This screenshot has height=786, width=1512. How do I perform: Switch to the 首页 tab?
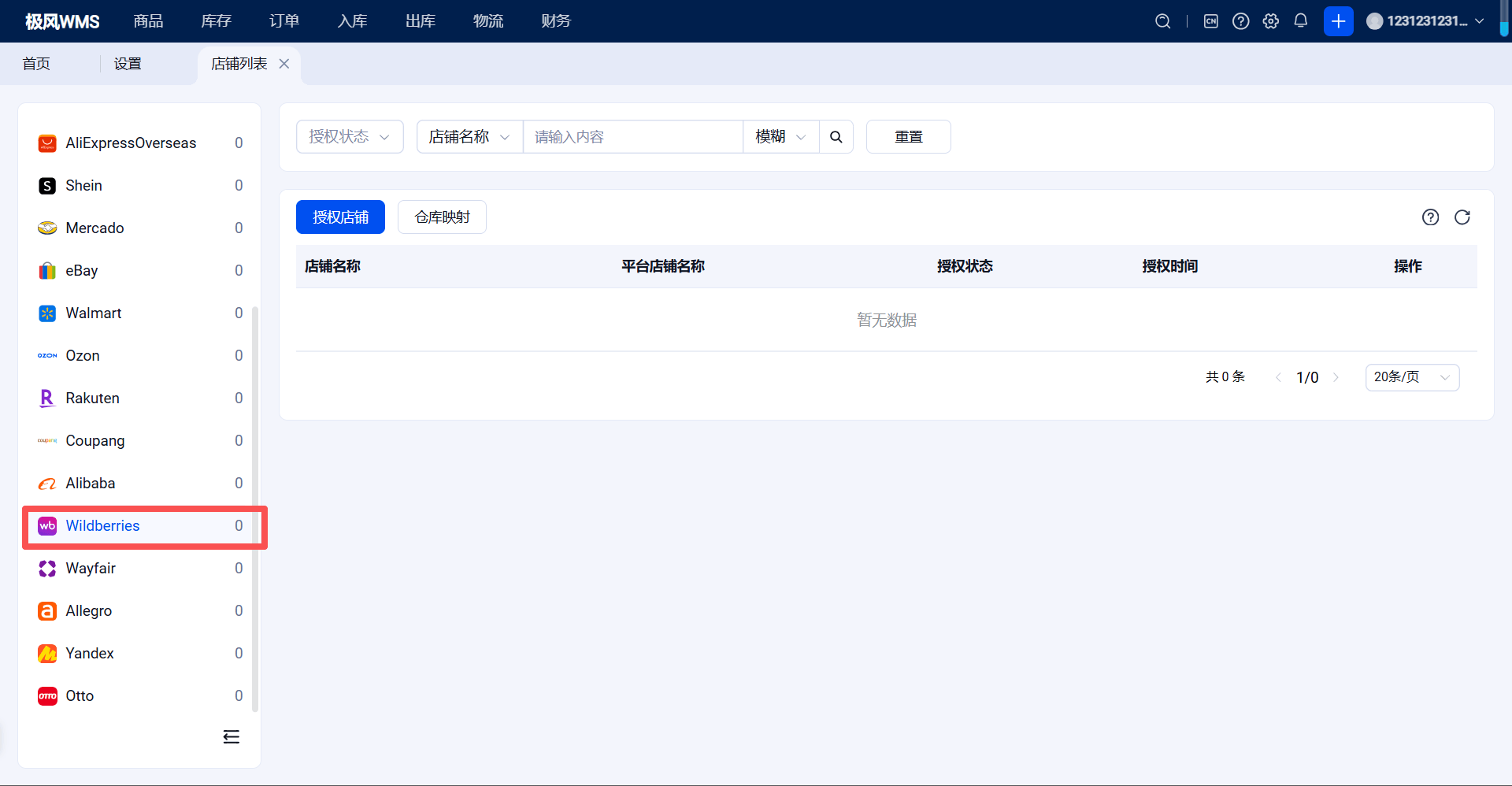(x=36, y=64)
